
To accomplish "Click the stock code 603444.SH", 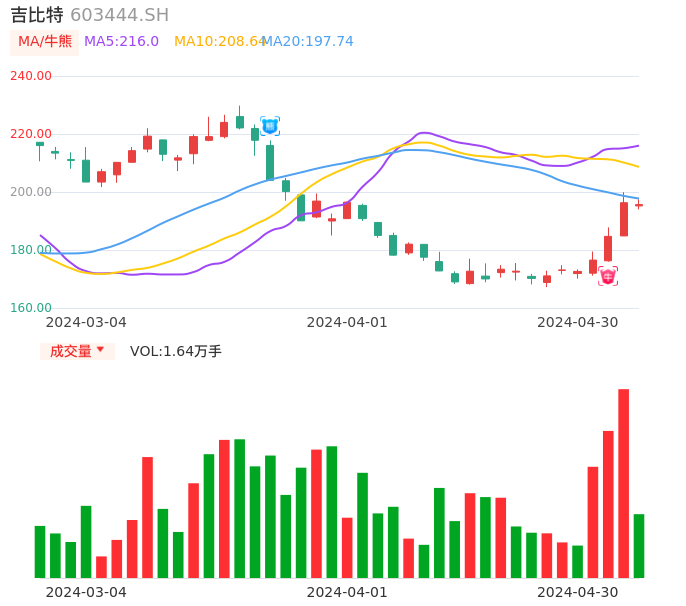I will 119,15.
